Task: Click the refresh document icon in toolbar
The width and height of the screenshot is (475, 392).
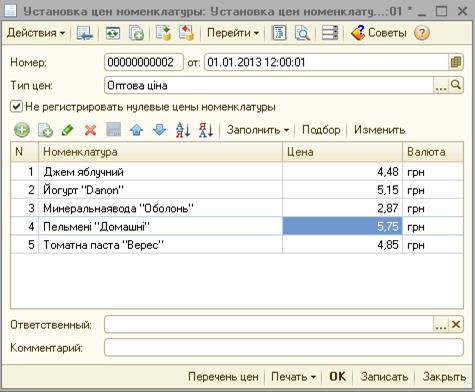Action: pyautogui.click(x=113, y=33)
